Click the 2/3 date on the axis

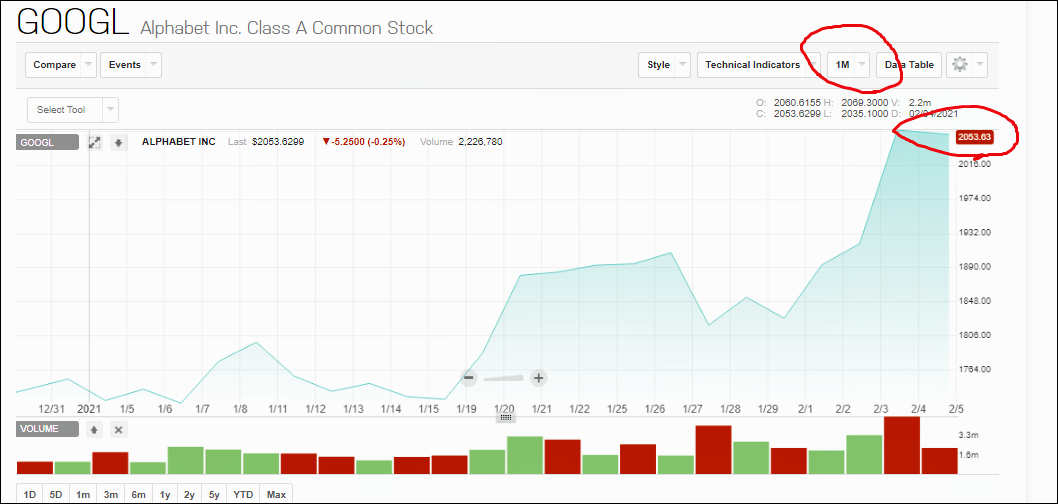click(x=881, y=409)
